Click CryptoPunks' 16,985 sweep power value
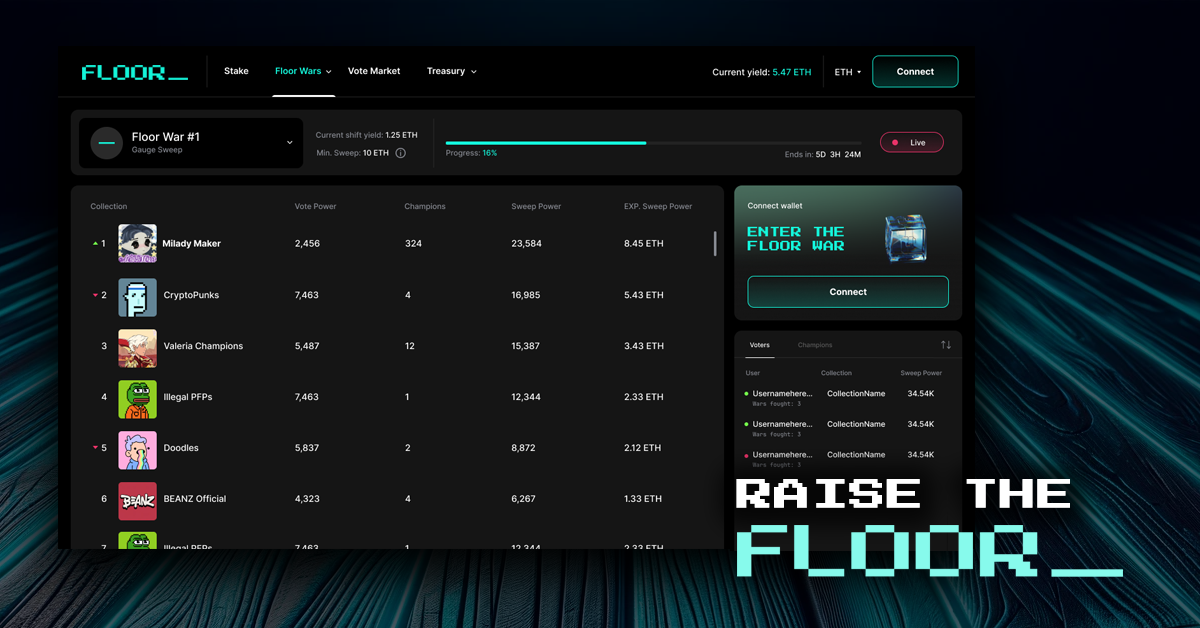Screen dimensions: 1200x628 click(526, 296)
